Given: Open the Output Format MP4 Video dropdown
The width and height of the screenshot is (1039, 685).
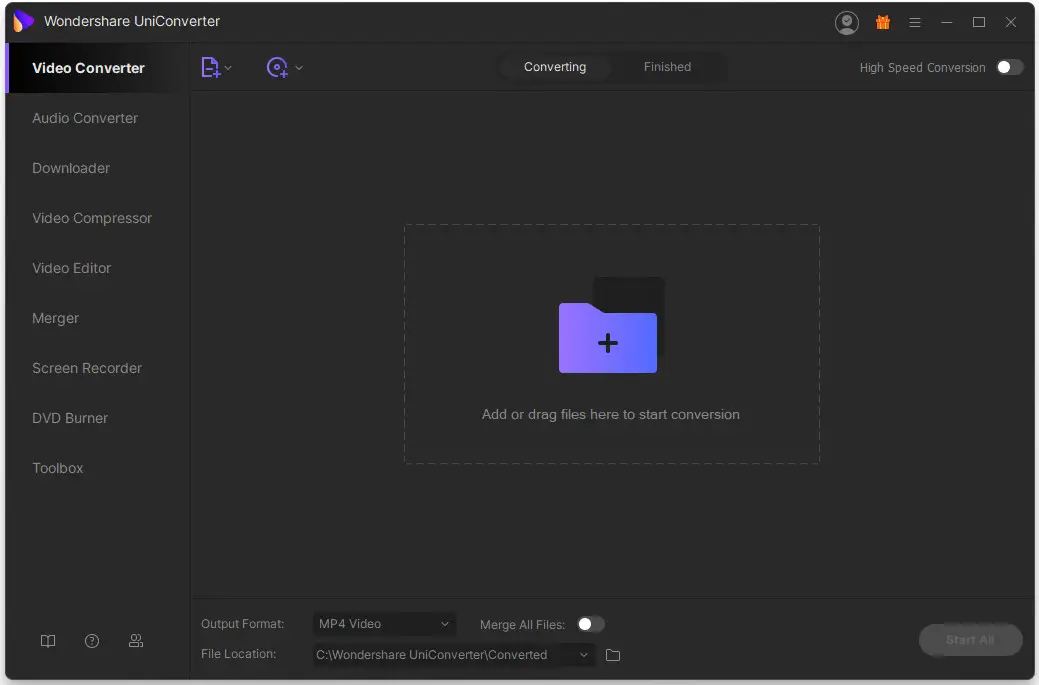Looking at the screenshot, I should [384, 624].
